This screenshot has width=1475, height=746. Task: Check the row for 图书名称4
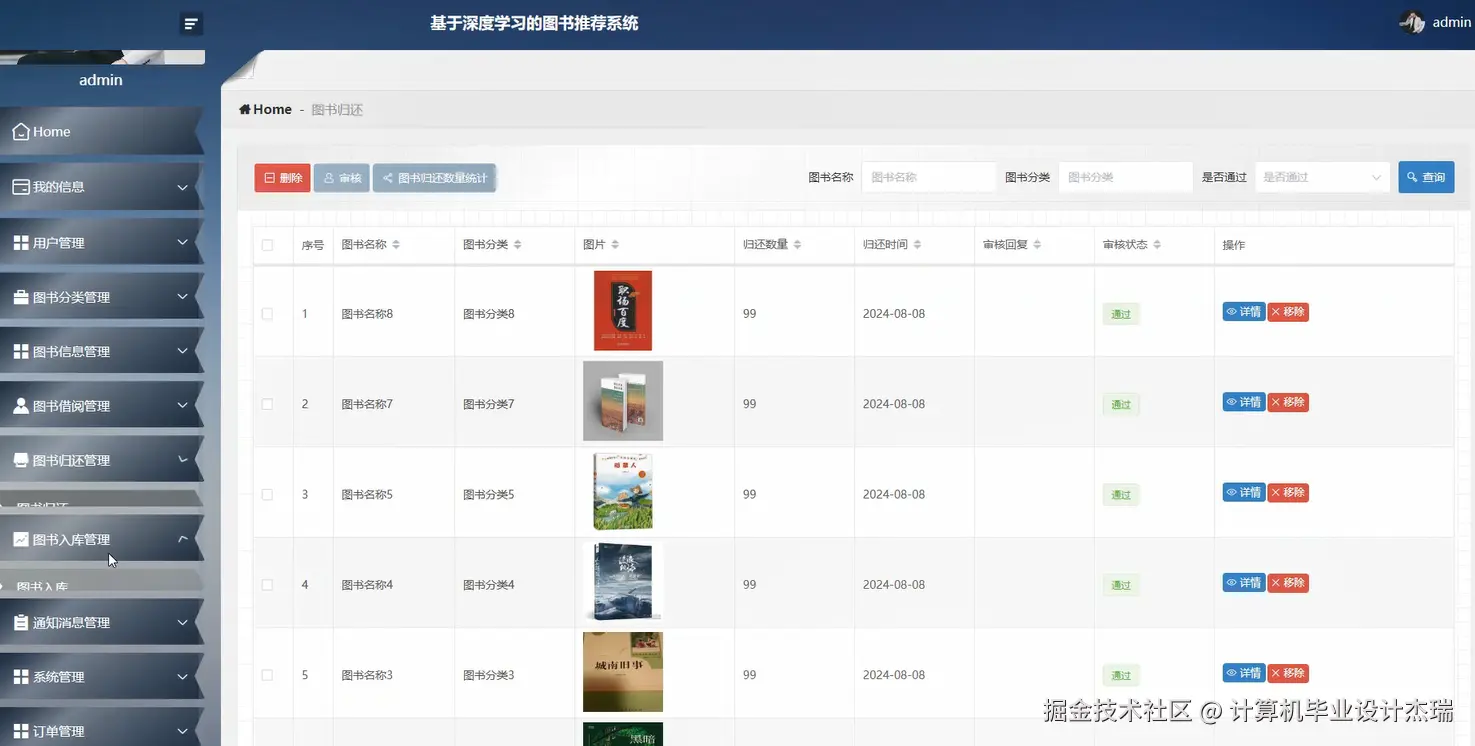click(x=267, y=585)
